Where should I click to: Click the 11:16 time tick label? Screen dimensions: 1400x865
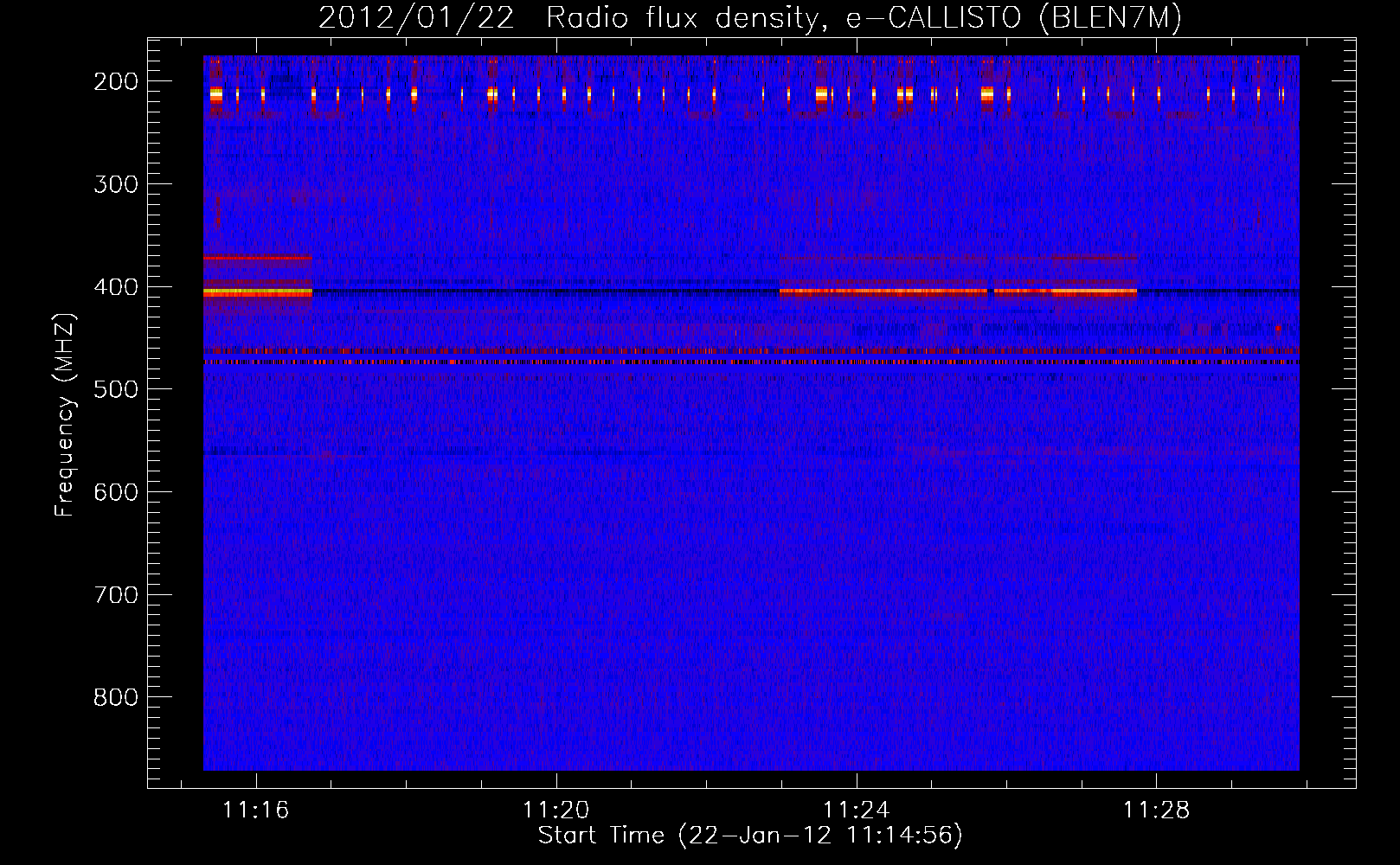point(255,811)
